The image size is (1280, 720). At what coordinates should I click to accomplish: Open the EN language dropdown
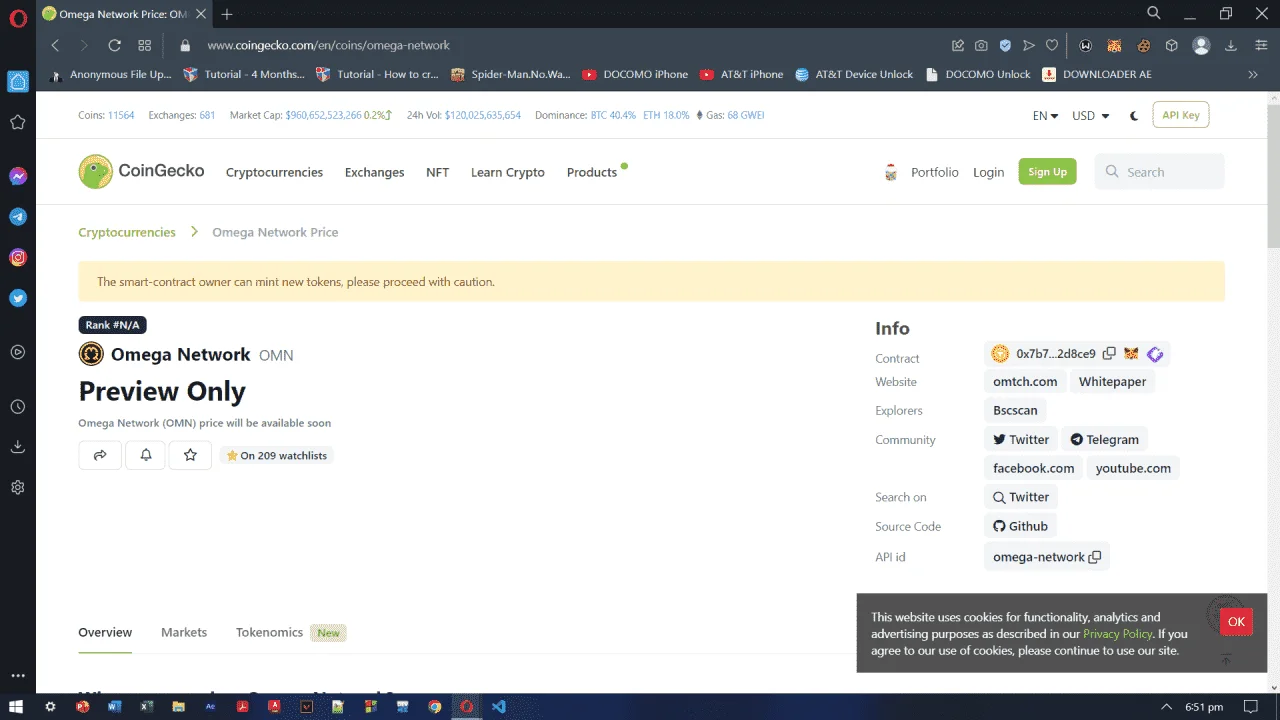[x=1045, y=115]
